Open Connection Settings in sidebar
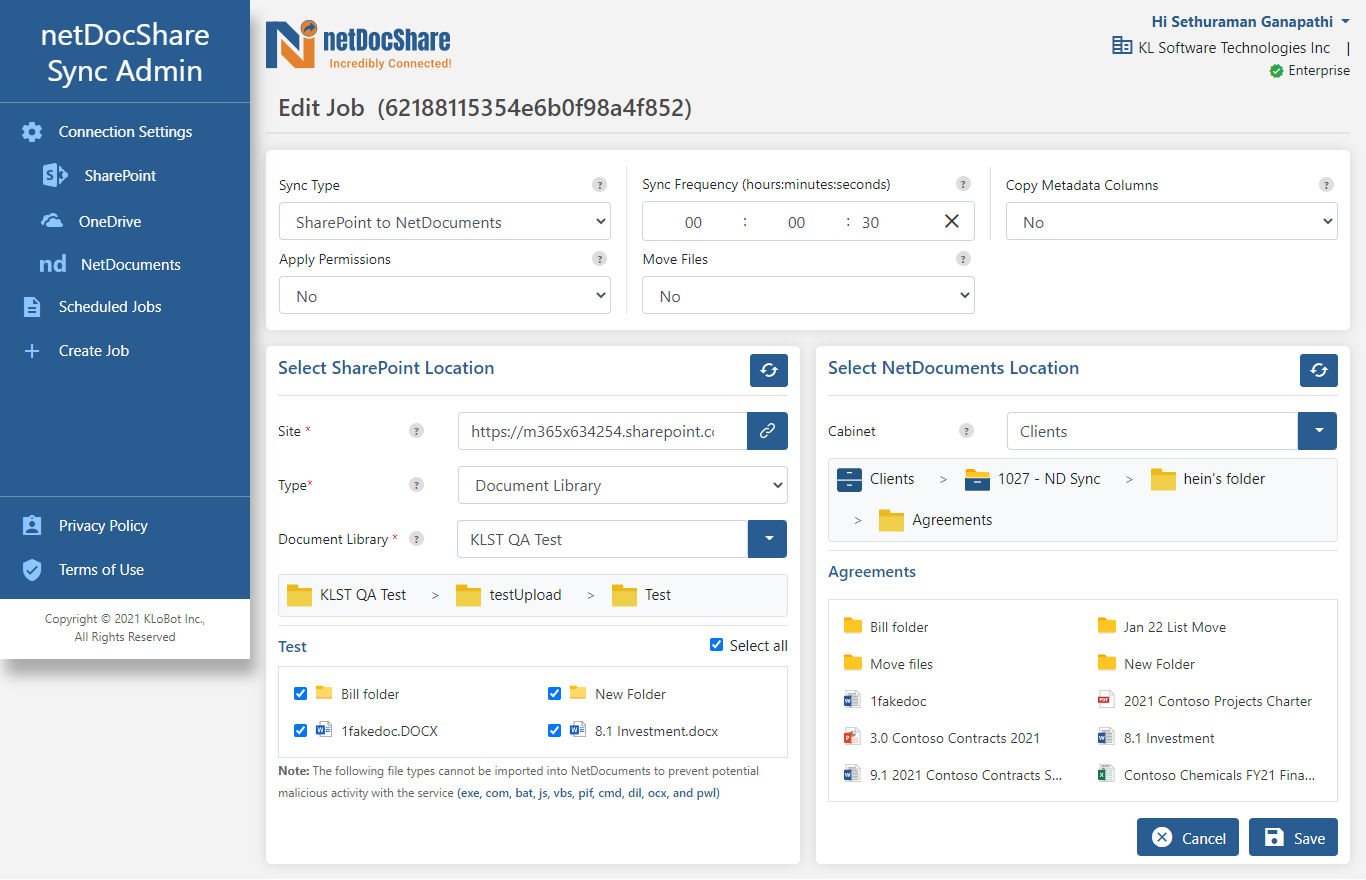 point(125,132)
